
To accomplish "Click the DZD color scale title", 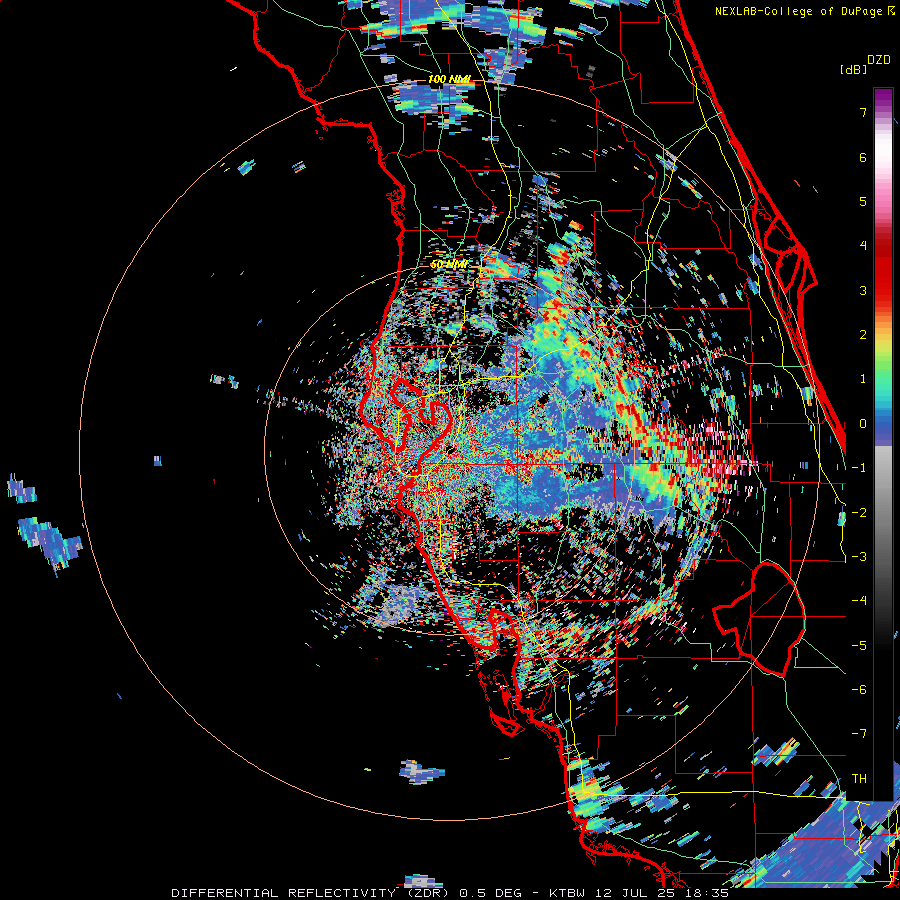I will 879,60.
